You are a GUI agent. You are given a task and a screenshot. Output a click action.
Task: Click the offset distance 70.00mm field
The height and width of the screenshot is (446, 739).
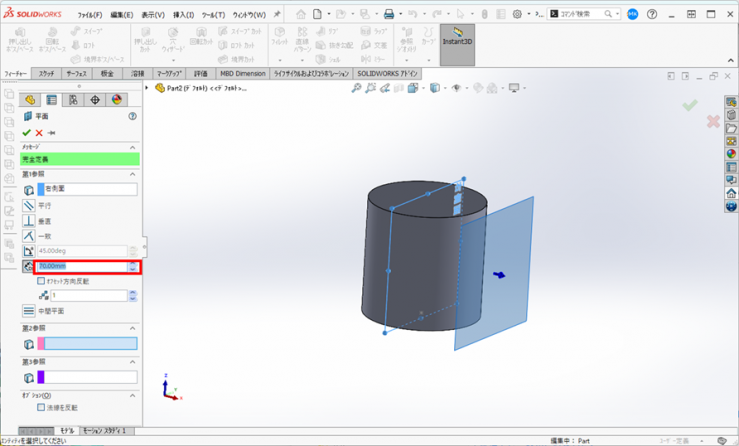click(80, 267)
